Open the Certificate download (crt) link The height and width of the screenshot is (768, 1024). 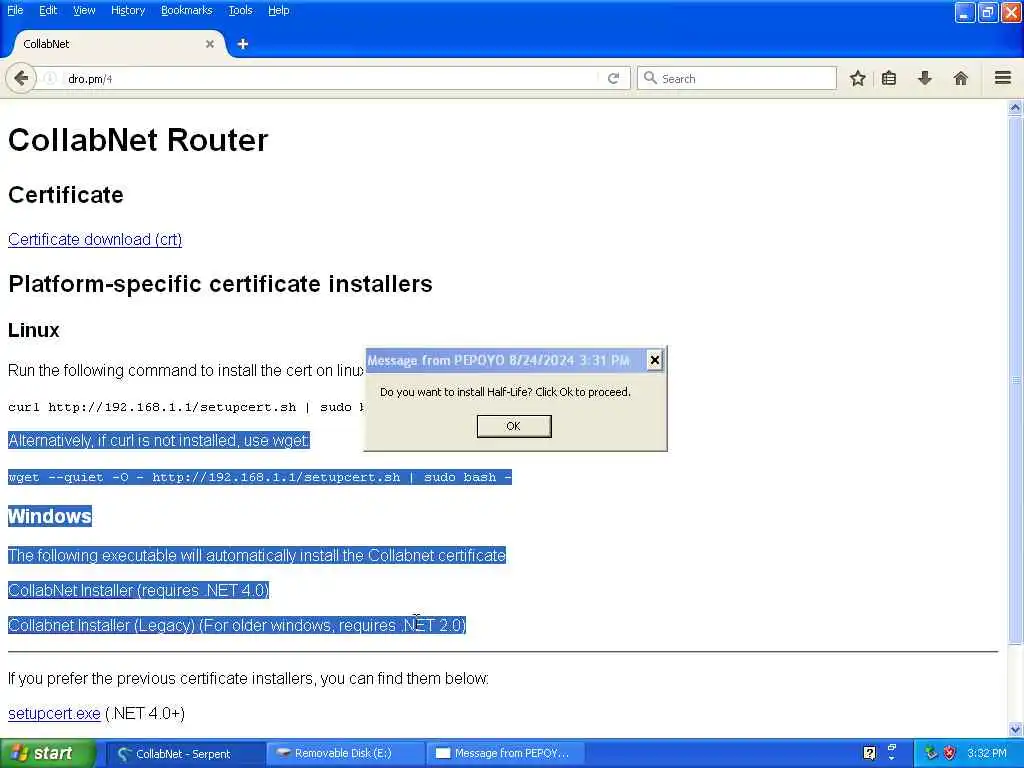(95, 240)
